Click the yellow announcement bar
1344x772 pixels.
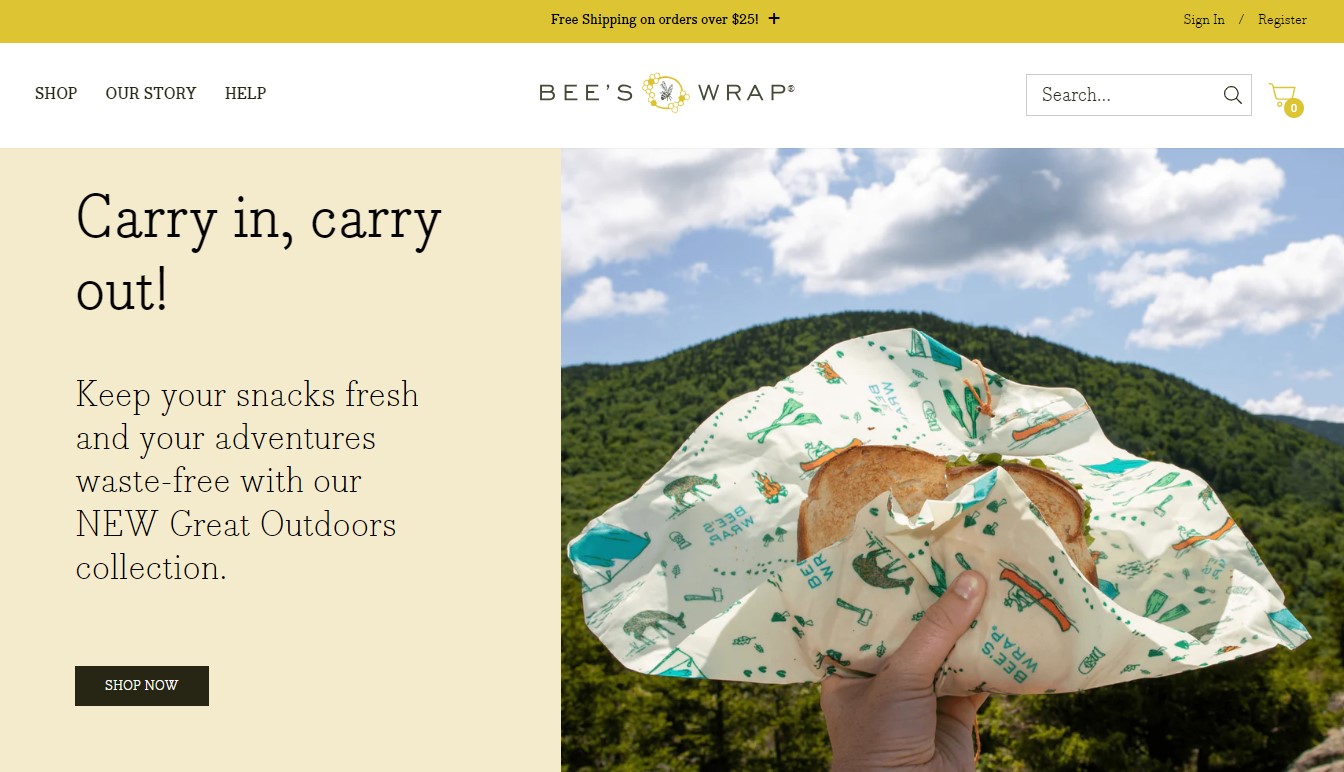(x=672, y=21)
